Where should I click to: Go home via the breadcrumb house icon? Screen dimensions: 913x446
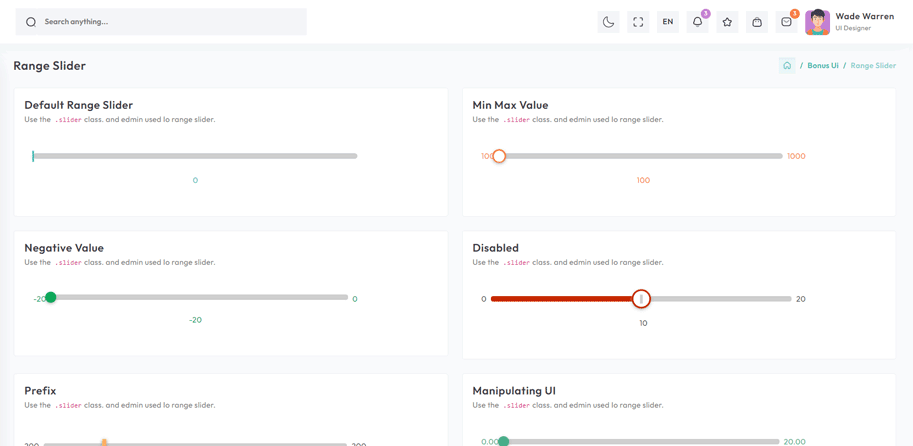coord(787,66)
